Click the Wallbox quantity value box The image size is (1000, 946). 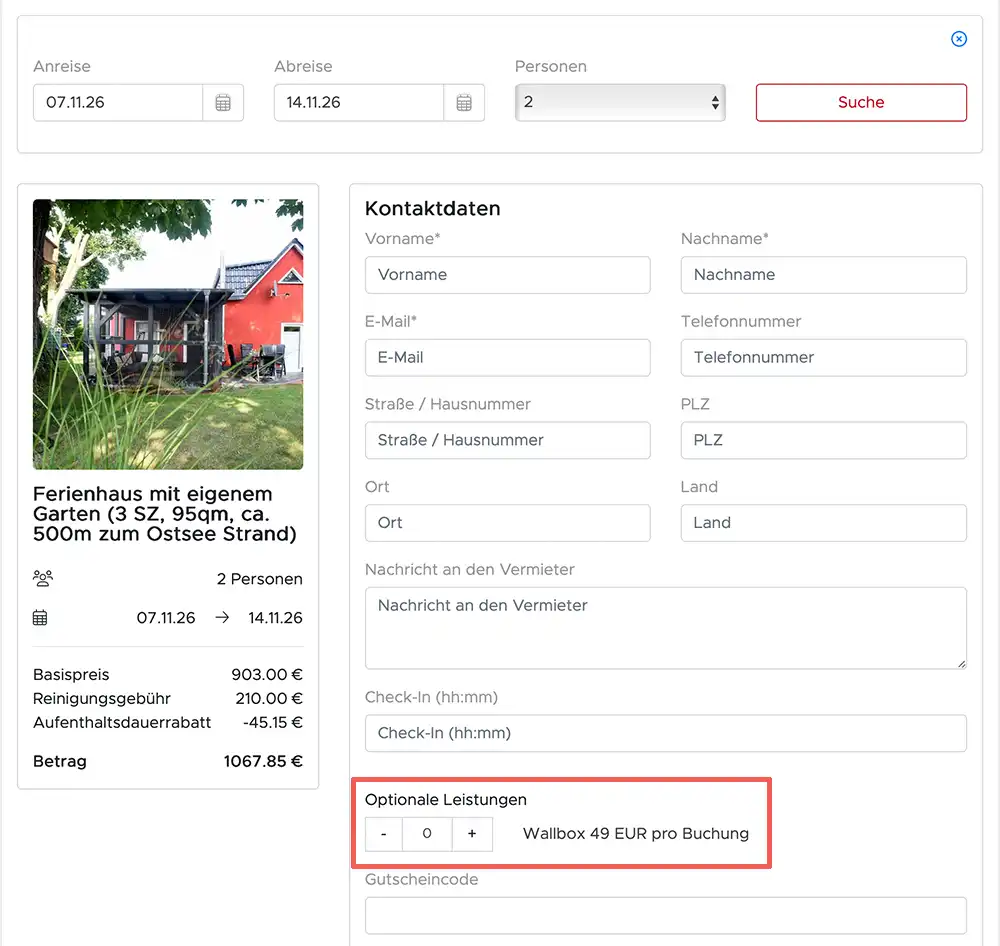(x=427, y=834)
